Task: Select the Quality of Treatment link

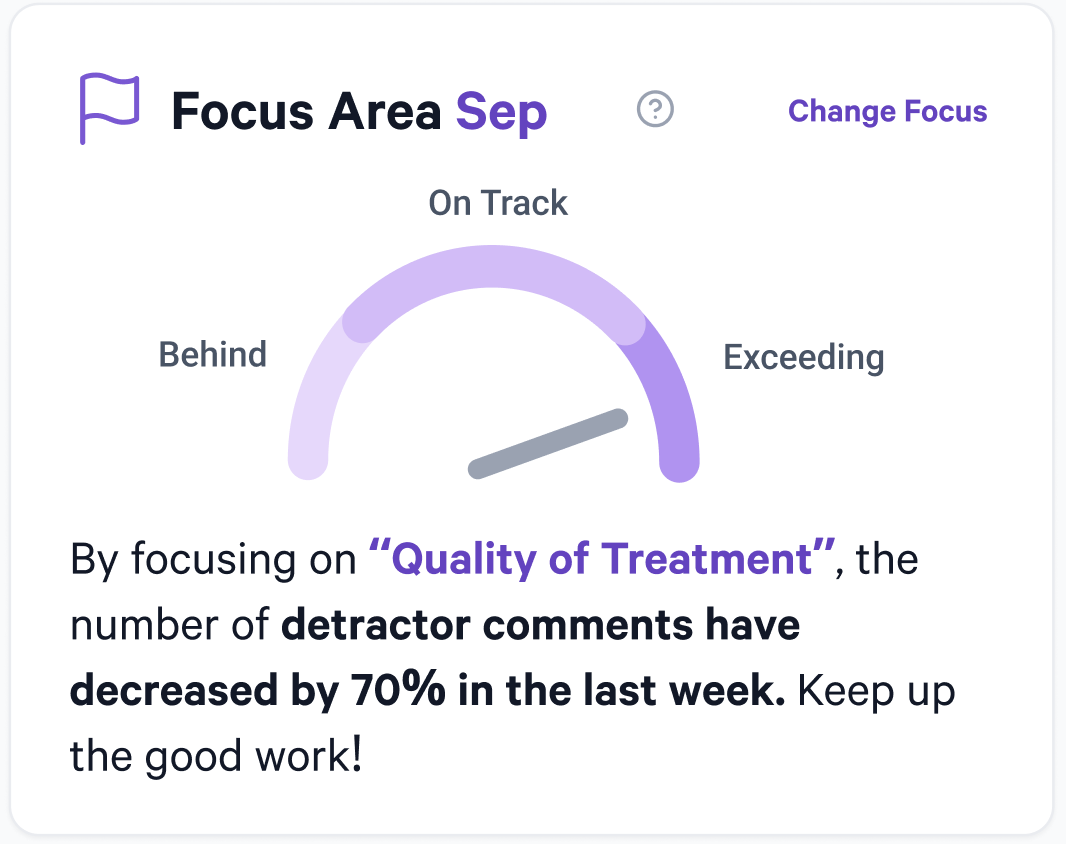Action: click(x=602, y=559)
